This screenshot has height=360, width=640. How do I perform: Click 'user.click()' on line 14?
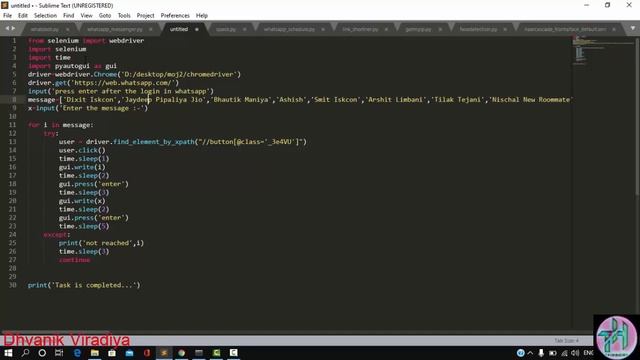[x=82, y=150]
